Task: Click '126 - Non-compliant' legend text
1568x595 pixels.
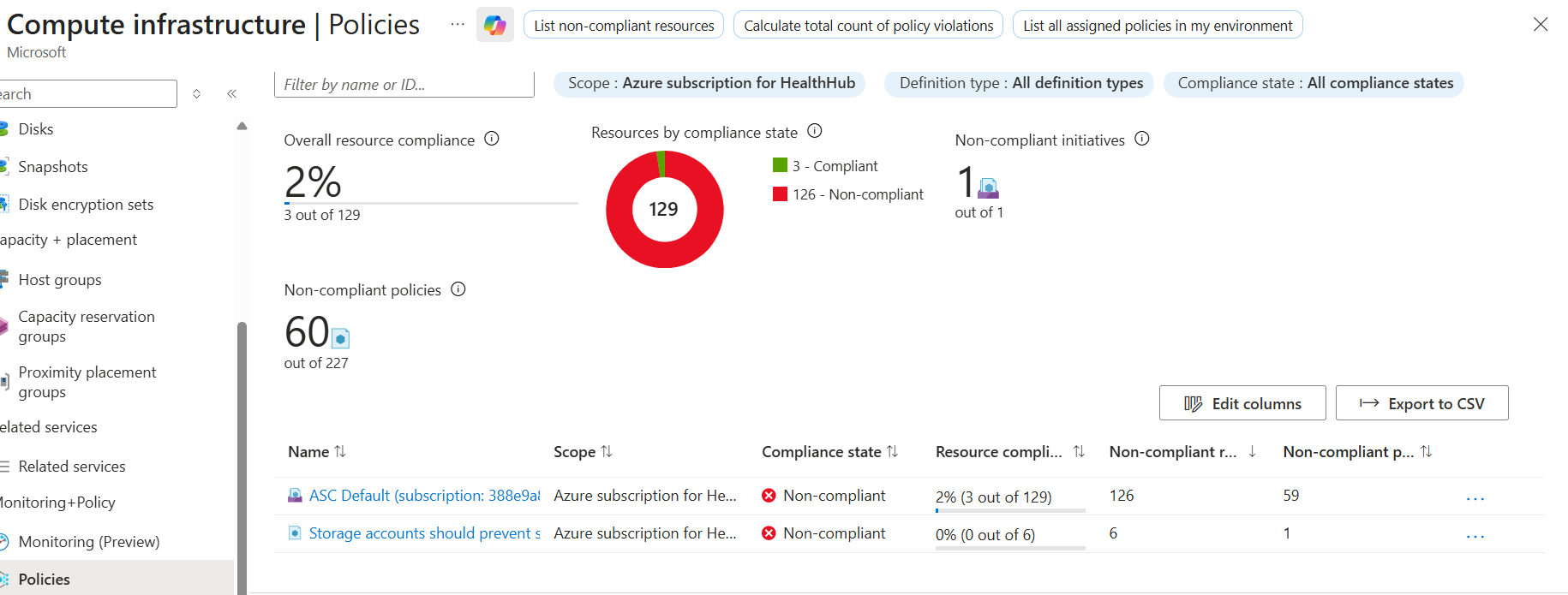Action: [x=858, y=194]
